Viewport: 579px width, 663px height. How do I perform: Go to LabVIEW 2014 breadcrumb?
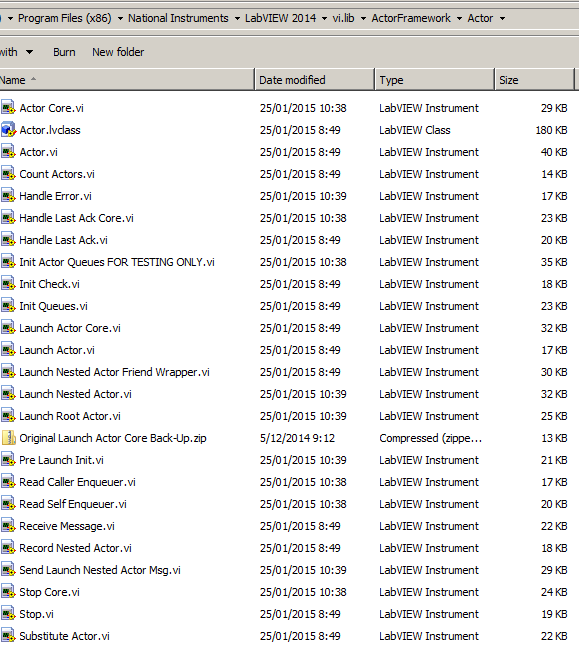tap(280, 18)
